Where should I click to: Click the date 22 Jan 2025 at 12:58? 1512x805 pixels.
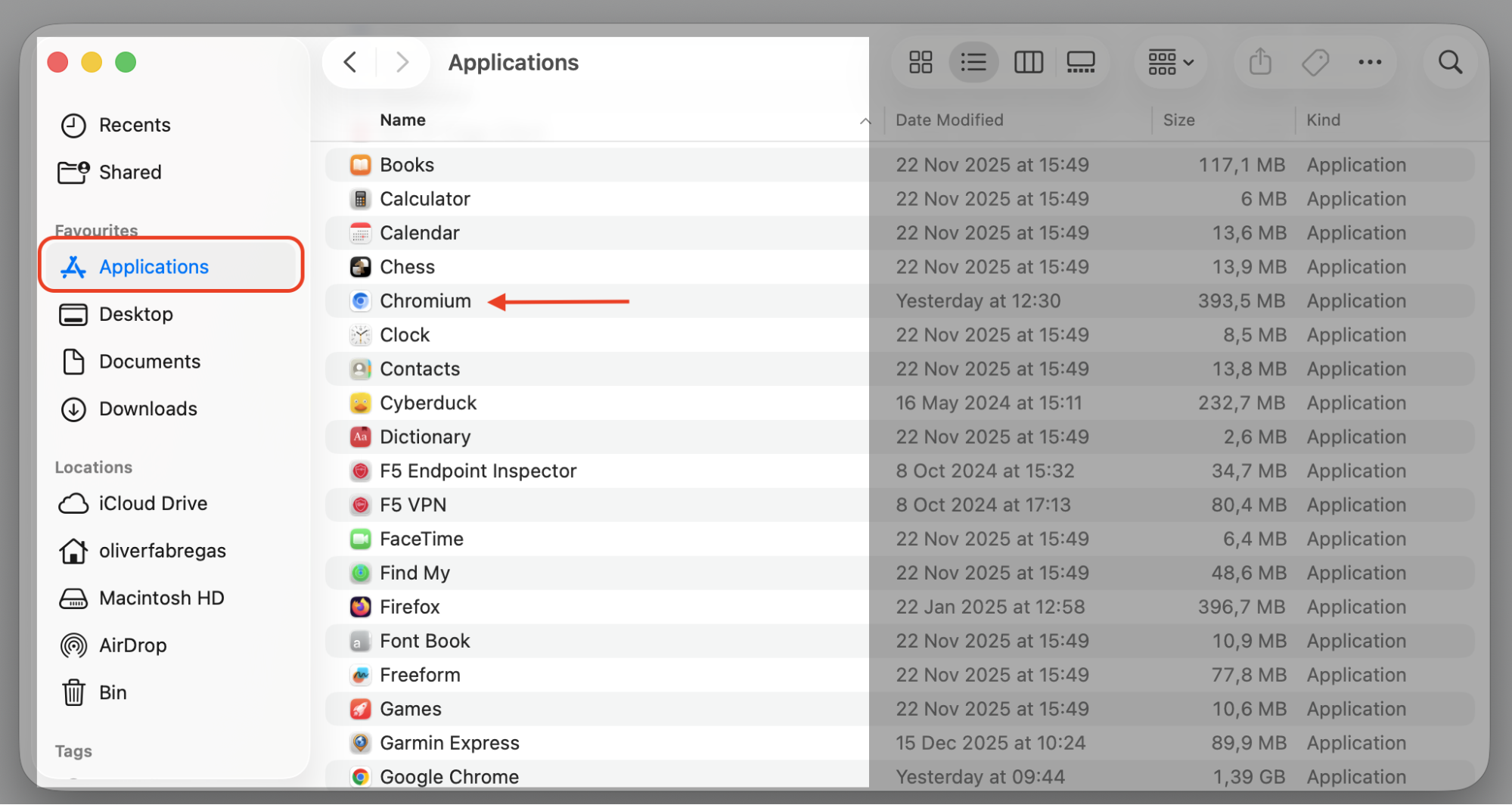[x=990, y=607]
